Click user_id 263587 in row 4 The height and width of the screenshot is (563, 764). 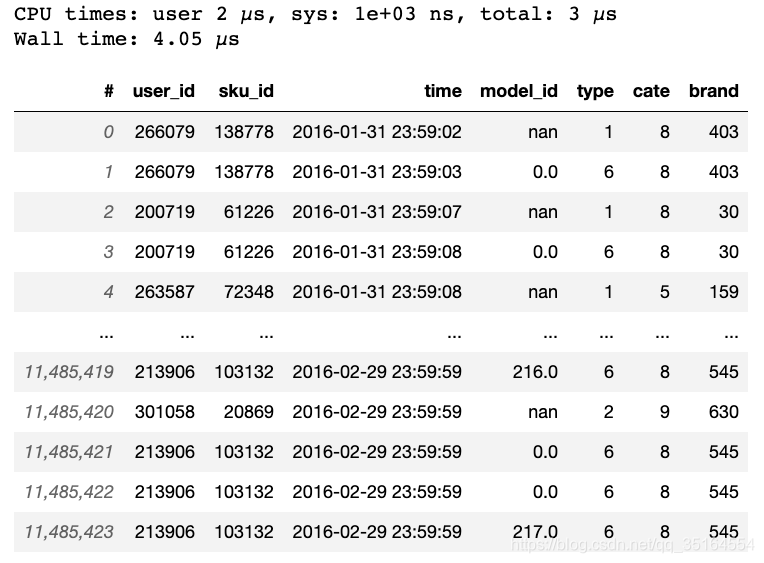click(x=165, y=292)
